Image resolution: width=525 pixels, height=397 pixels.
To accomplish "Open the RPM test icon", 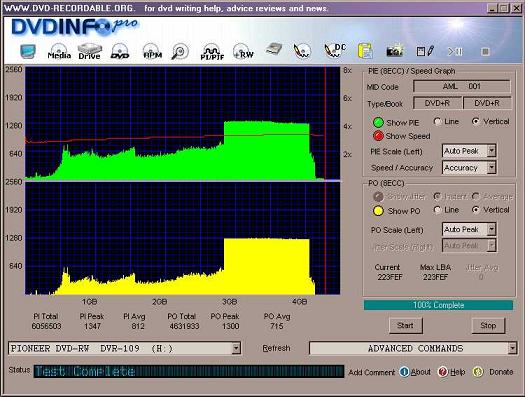I will [x=152, y=51].
